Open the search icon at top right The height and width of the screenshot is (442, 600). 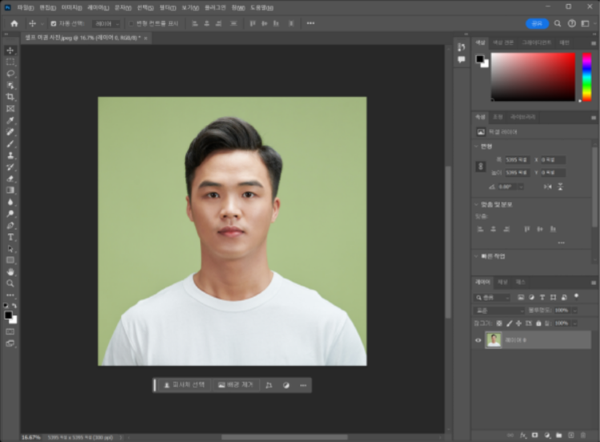pos(555,22)
